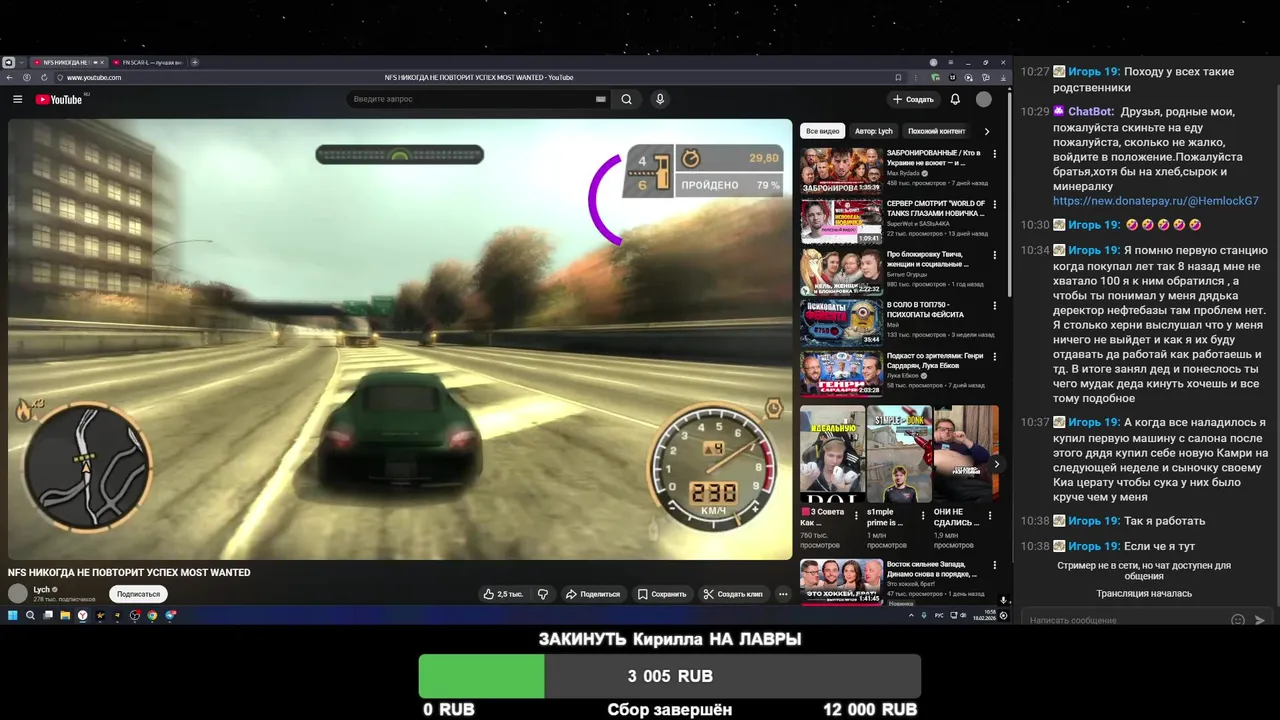Click the donation goal progress bar
The width and height of the screenshot is (1280, 720).
click(669, 676)
